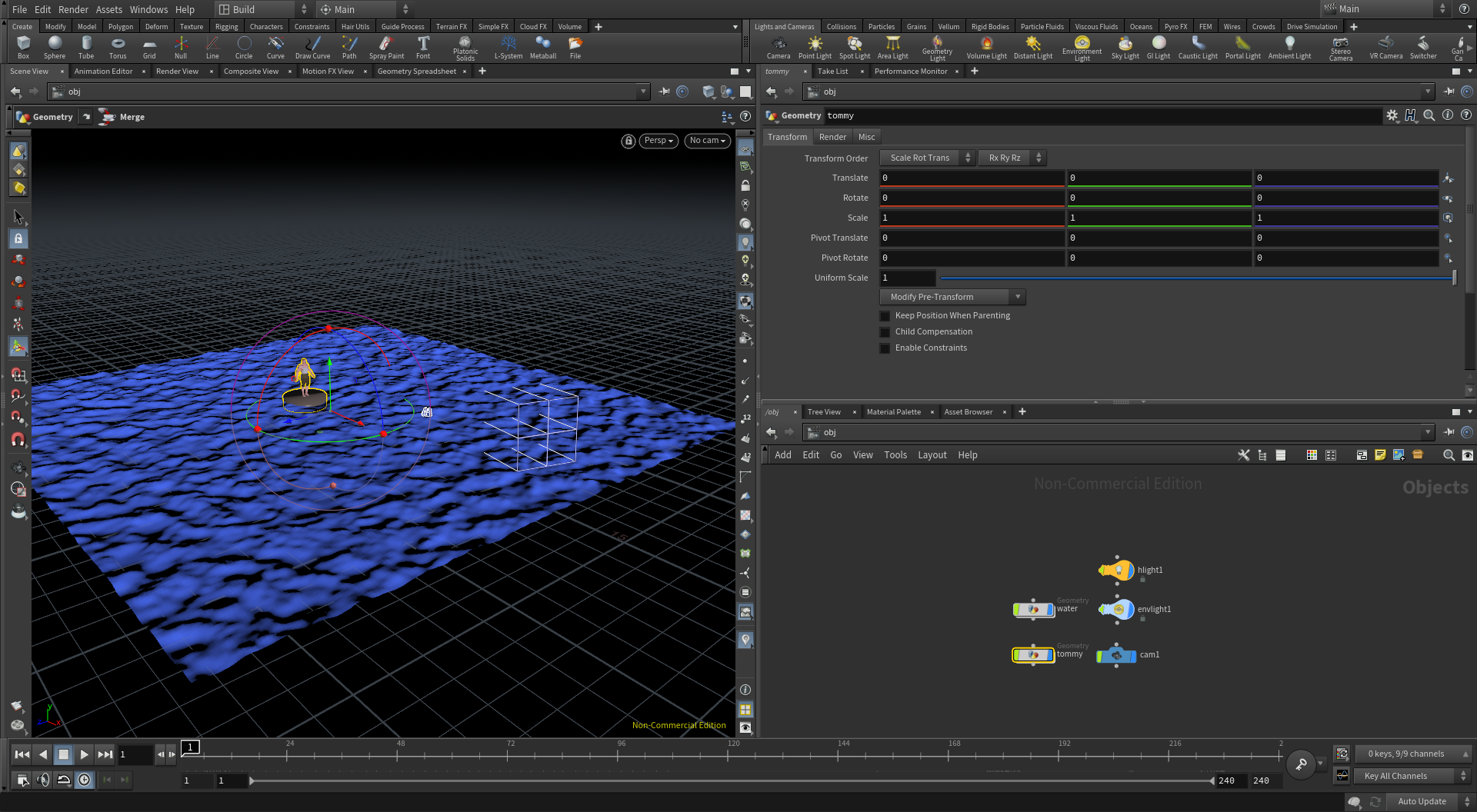Toggle audio on the playbar
This screenshot has height=812, width=1477.
tap(43, 780)
